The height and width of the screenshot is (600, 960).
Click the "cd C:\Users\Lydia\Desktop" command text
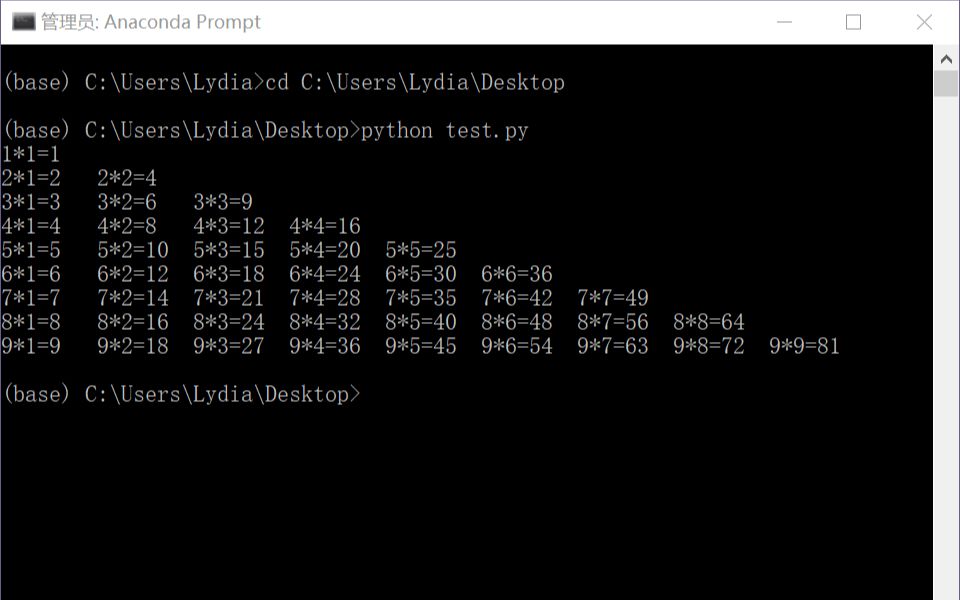415,82
